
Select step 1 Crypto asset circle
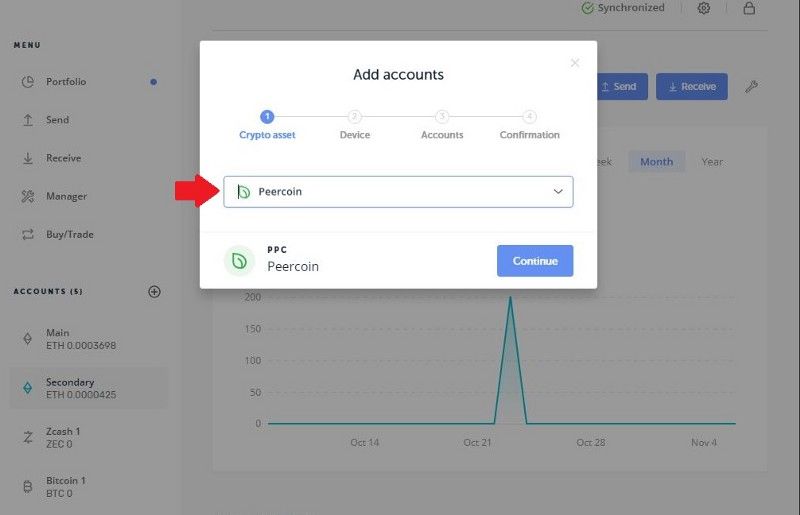pyautogui.click(x=267, y=116)
